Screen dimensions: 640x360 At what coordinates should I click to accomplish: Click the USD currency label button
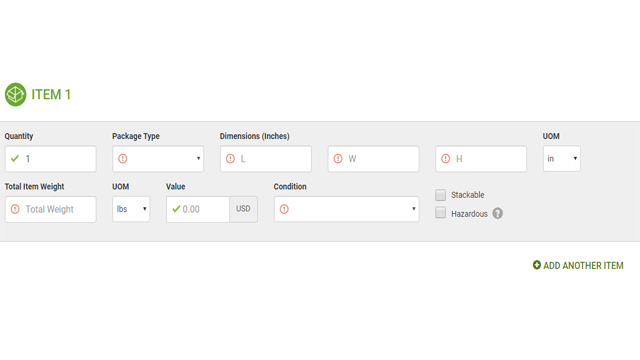point(243,209)
